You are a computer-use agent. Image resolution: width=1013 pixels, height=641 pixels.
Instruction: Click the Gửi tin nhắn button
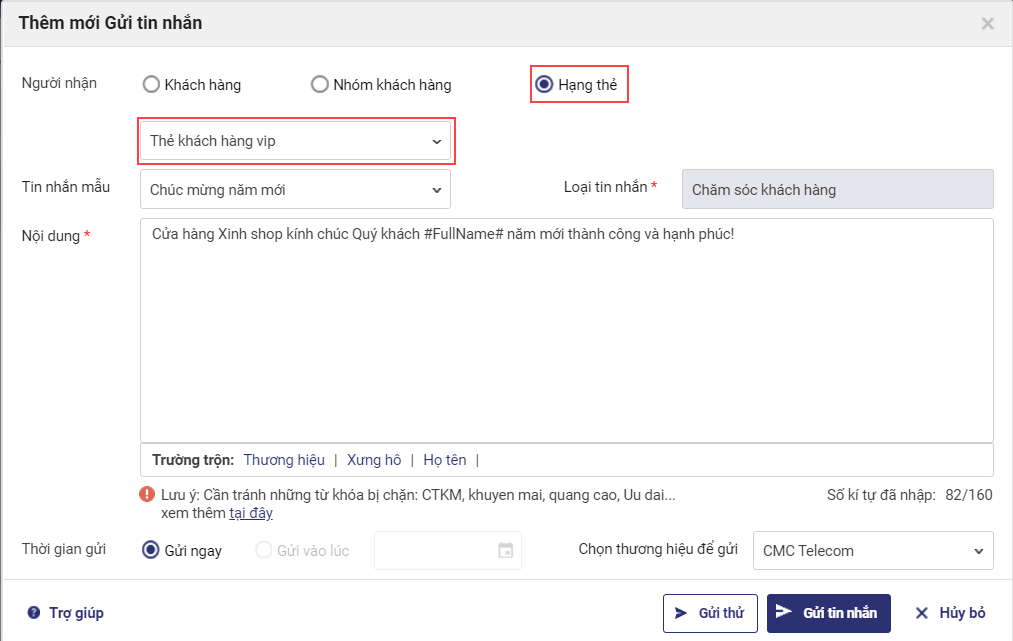coord(828,613)
